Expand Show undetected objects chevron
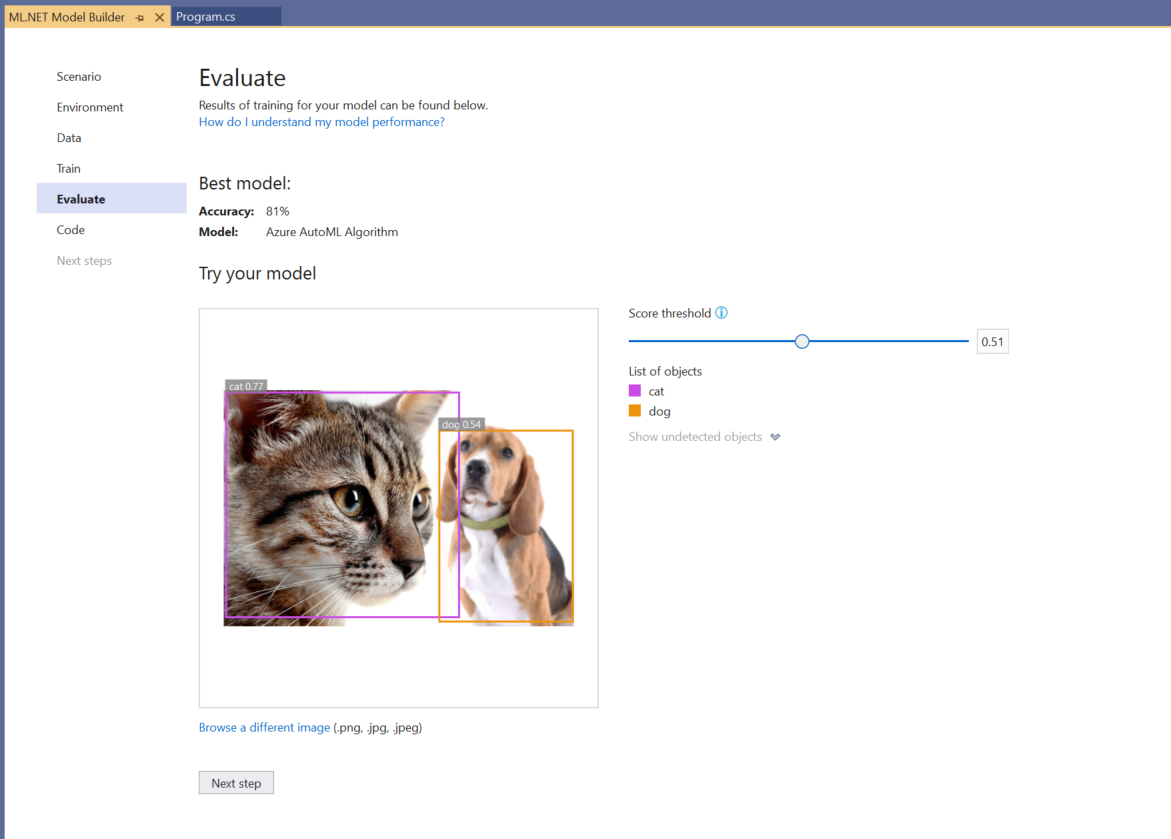 [775, 437]
